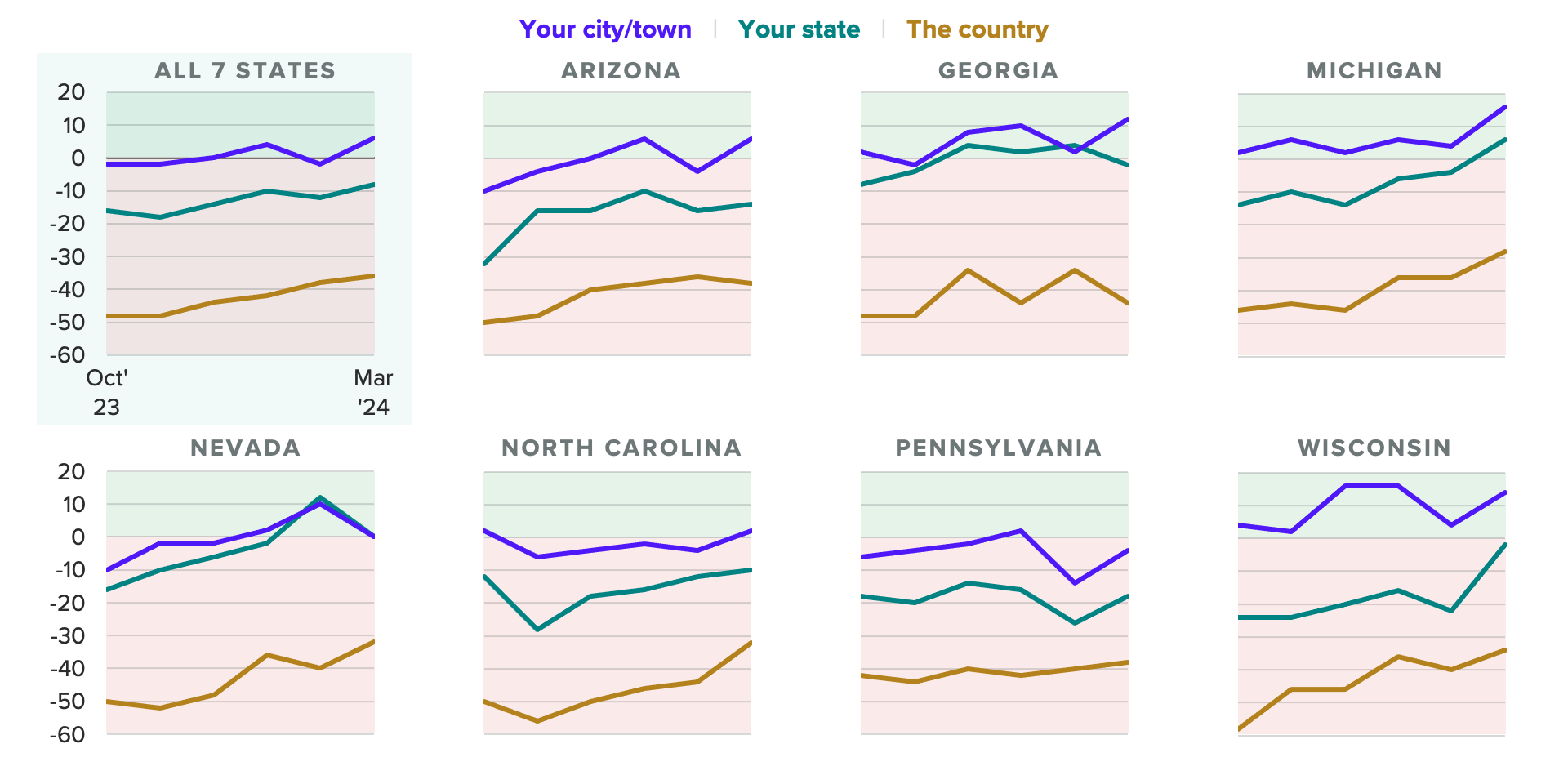Choose the WISCONSIN chart heading
Viewport: 1568px width, 784px height.
pyautogui.click(x=1374, y=448)
